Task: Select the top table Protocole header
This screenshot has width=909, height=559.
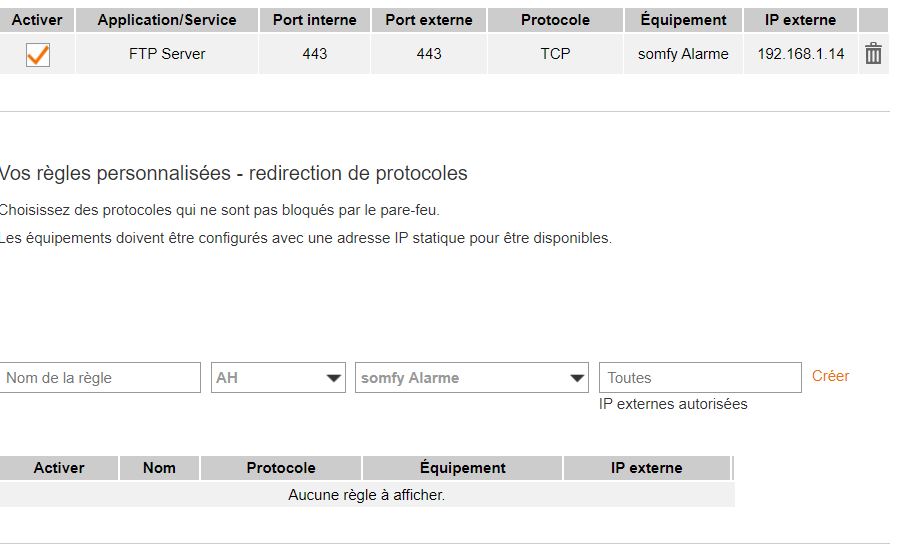Action: [x=555, y=20]
